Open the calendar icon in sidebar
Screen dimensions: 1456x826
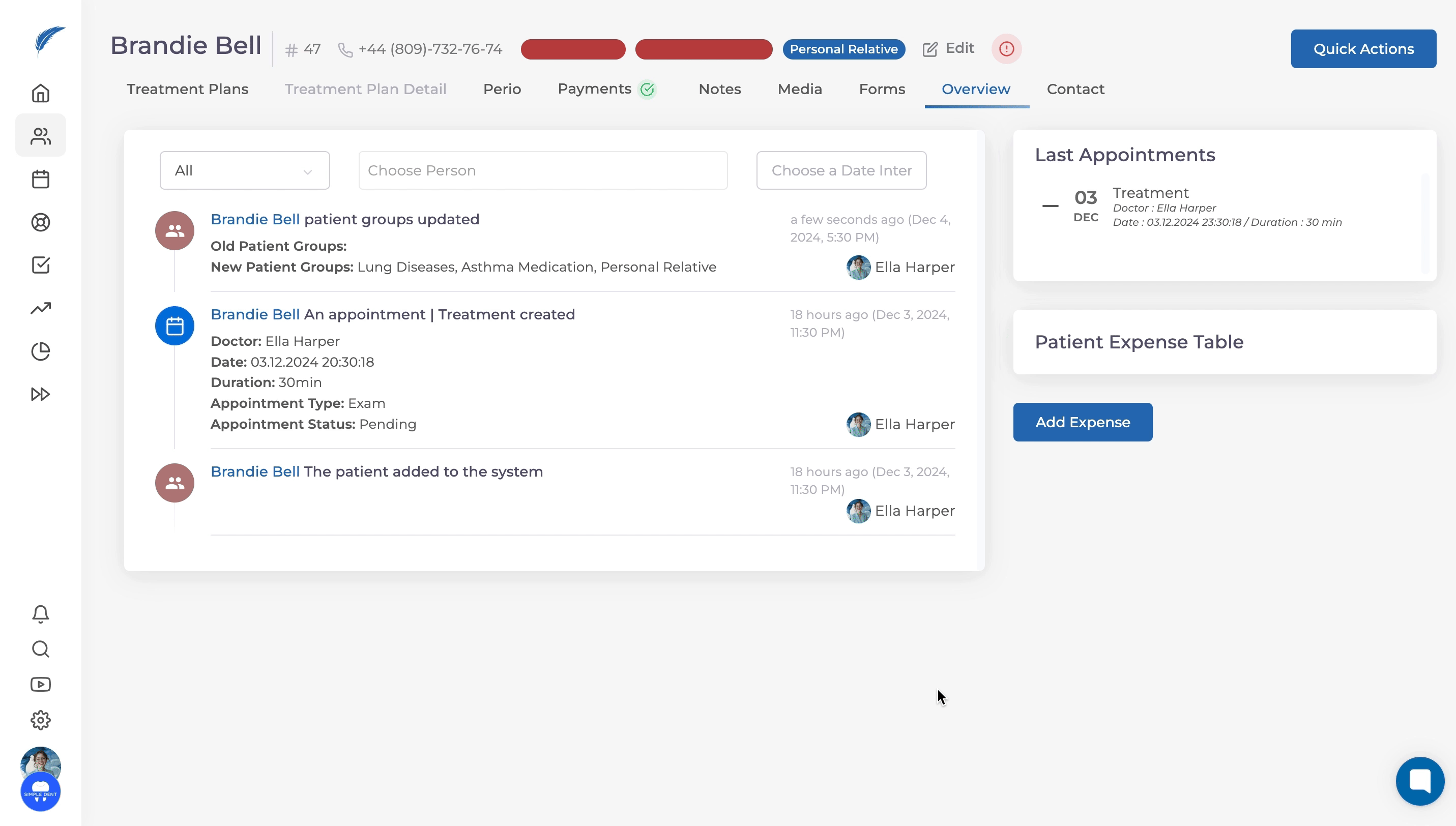pos(40,179)
